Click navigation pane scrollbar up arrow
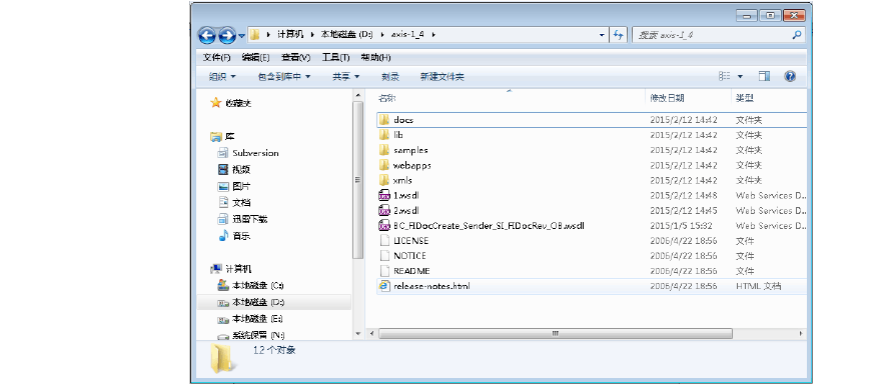The height and width of the screenshot is (384, 893). [x=358, y=95]
